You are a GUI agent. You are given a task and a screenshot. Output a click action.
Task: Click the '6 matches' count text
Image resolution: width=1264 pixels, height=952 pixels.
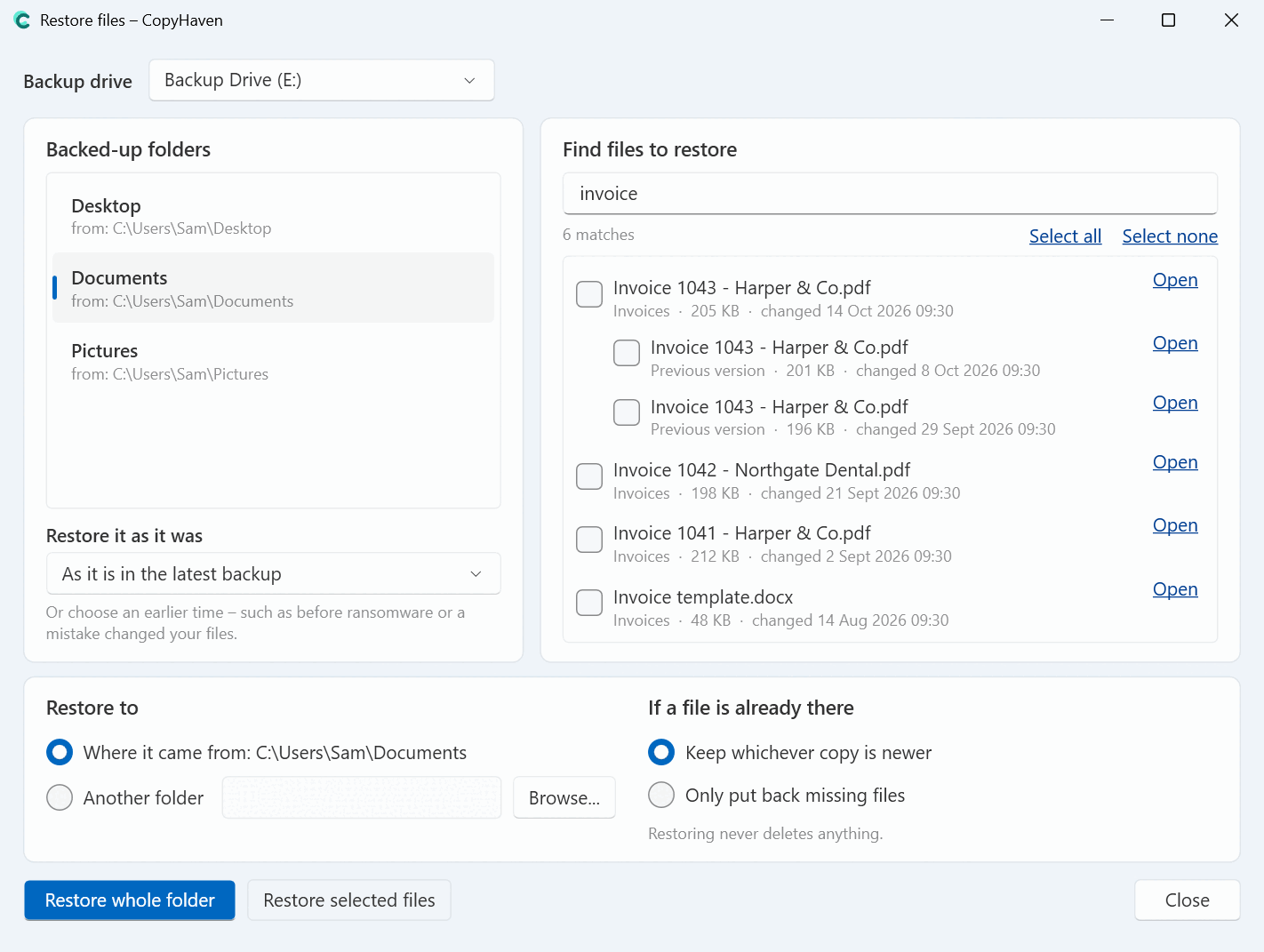(x=598, y=235)
